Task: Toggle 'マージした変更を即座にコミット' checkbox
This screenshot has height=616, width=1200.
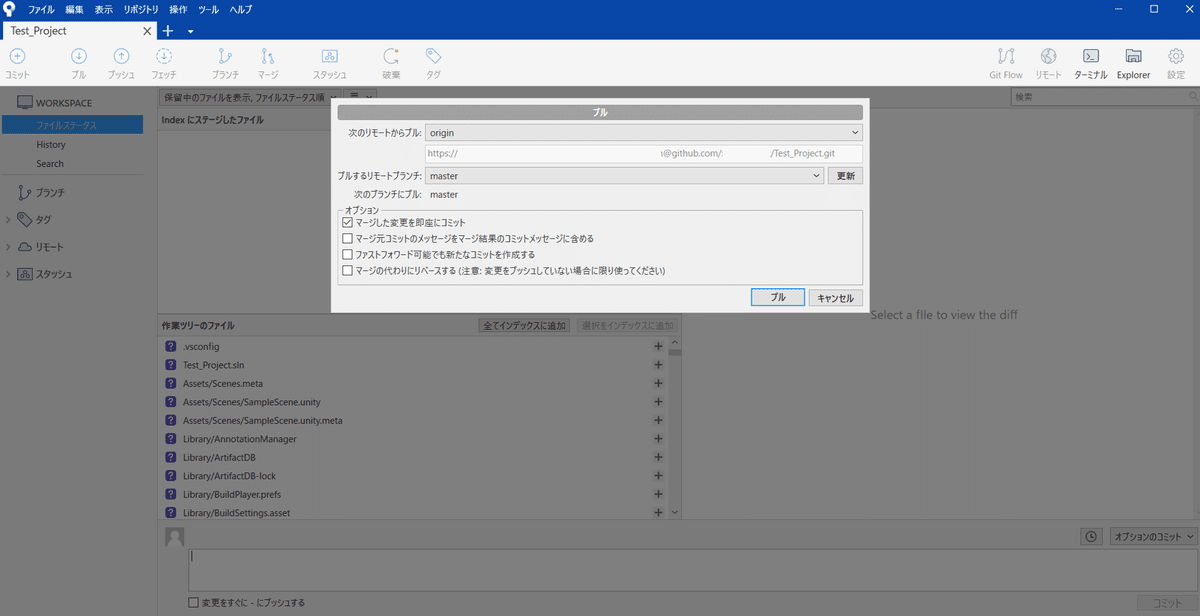Action: 347,222
